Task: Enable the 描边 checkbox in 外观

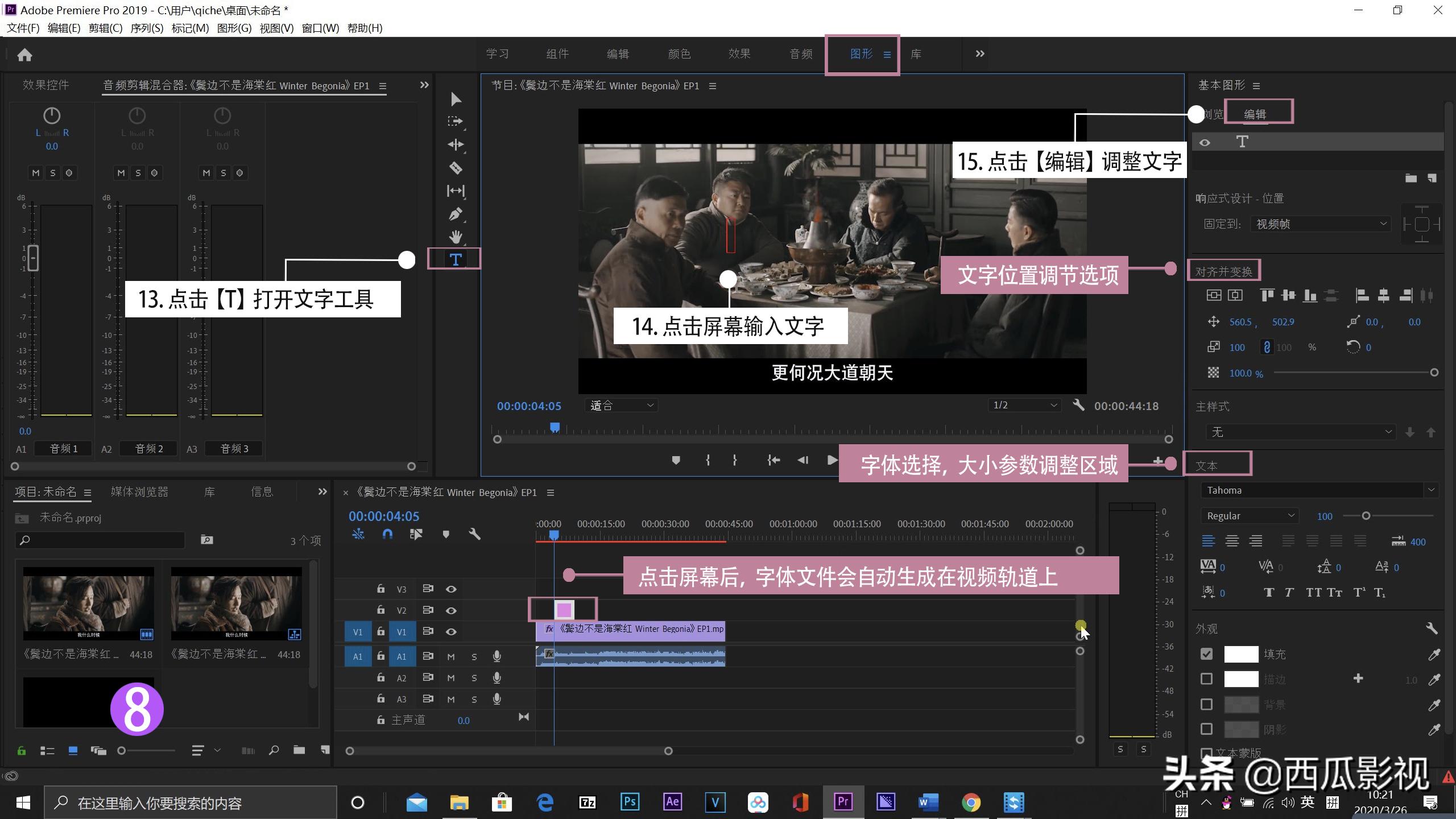Action: [1206, 679]
